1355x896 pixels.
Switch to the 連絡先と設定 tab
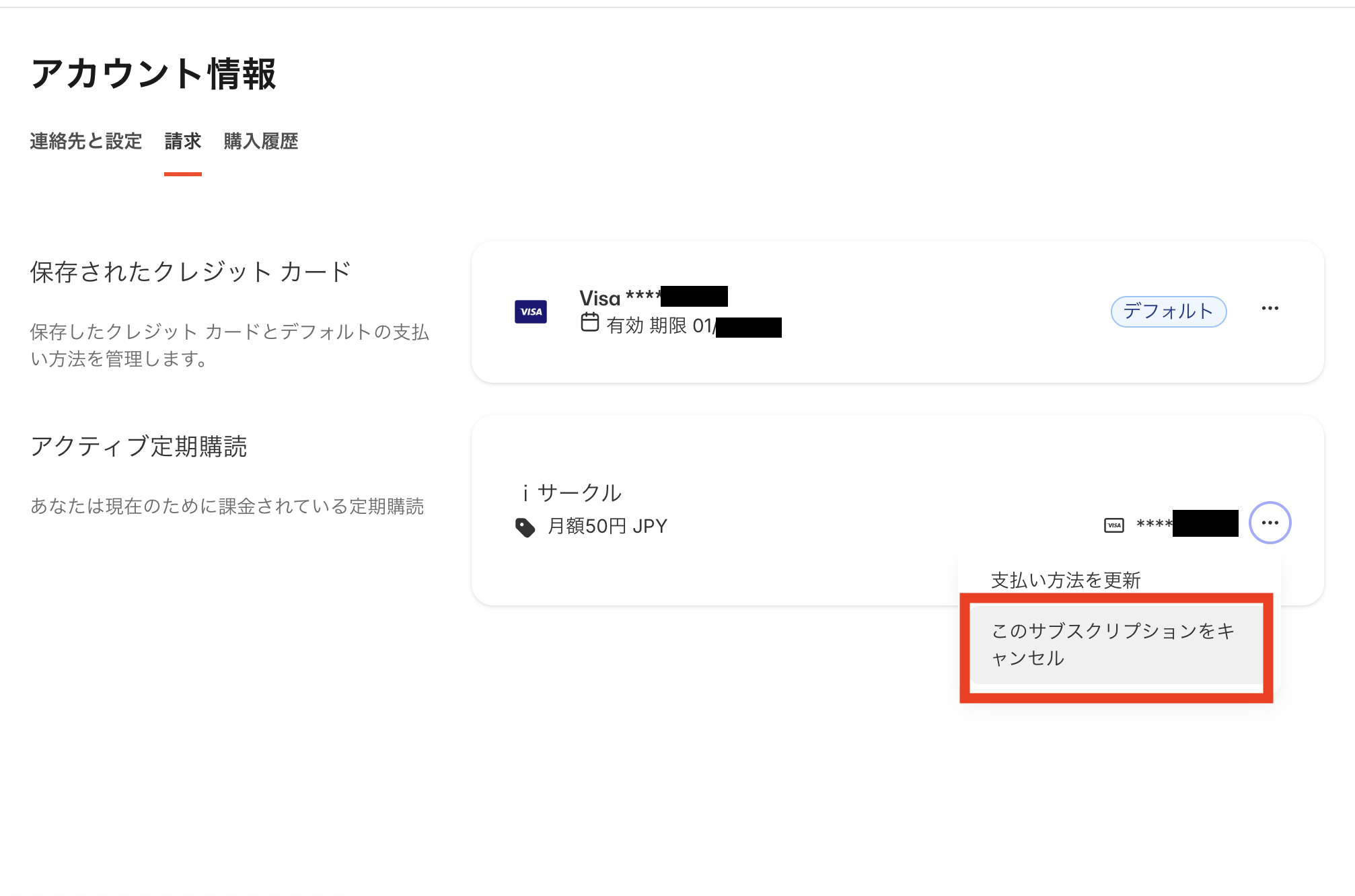coord(85,141)
